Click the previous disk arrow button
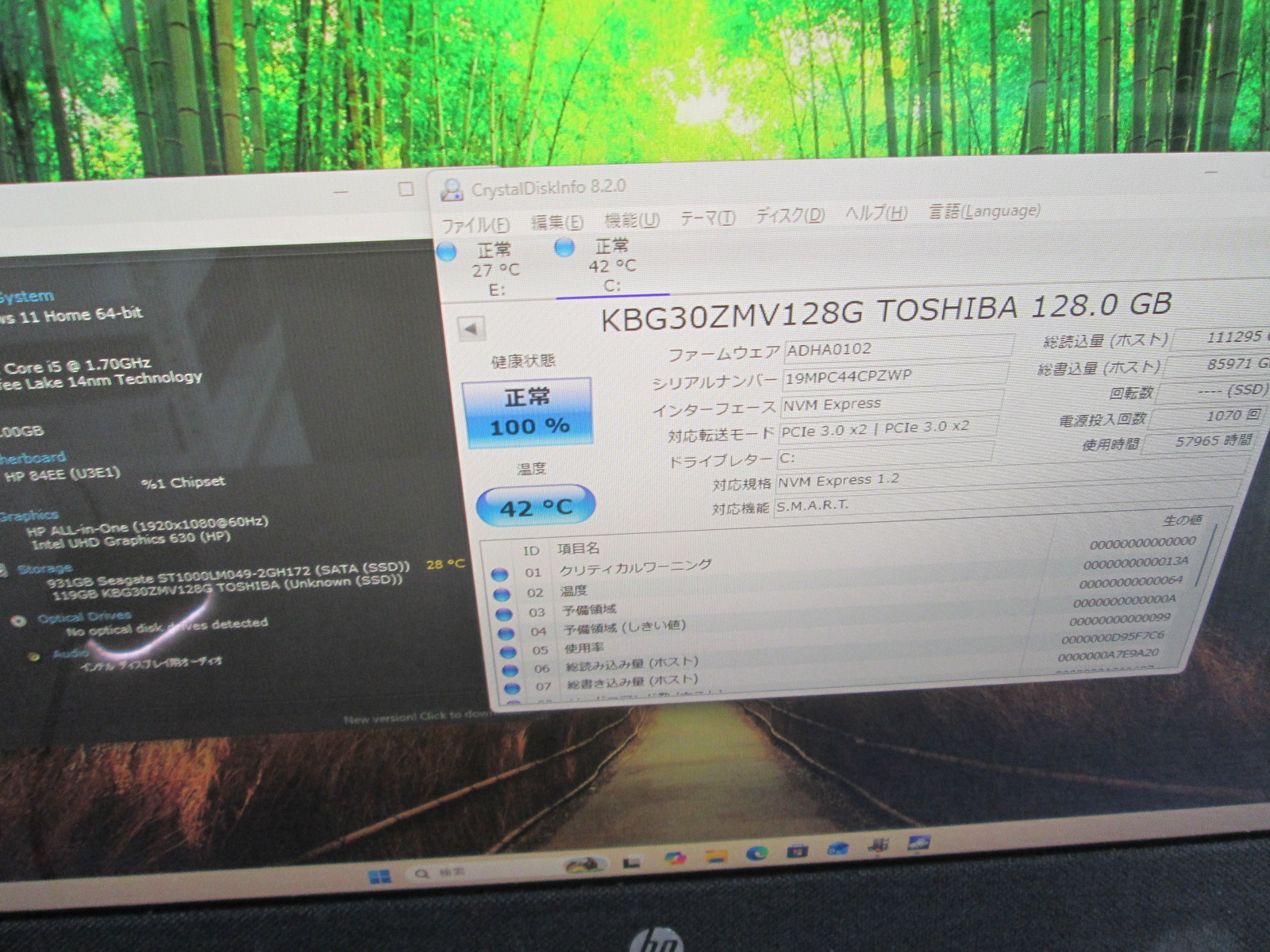 click(471, 328)
